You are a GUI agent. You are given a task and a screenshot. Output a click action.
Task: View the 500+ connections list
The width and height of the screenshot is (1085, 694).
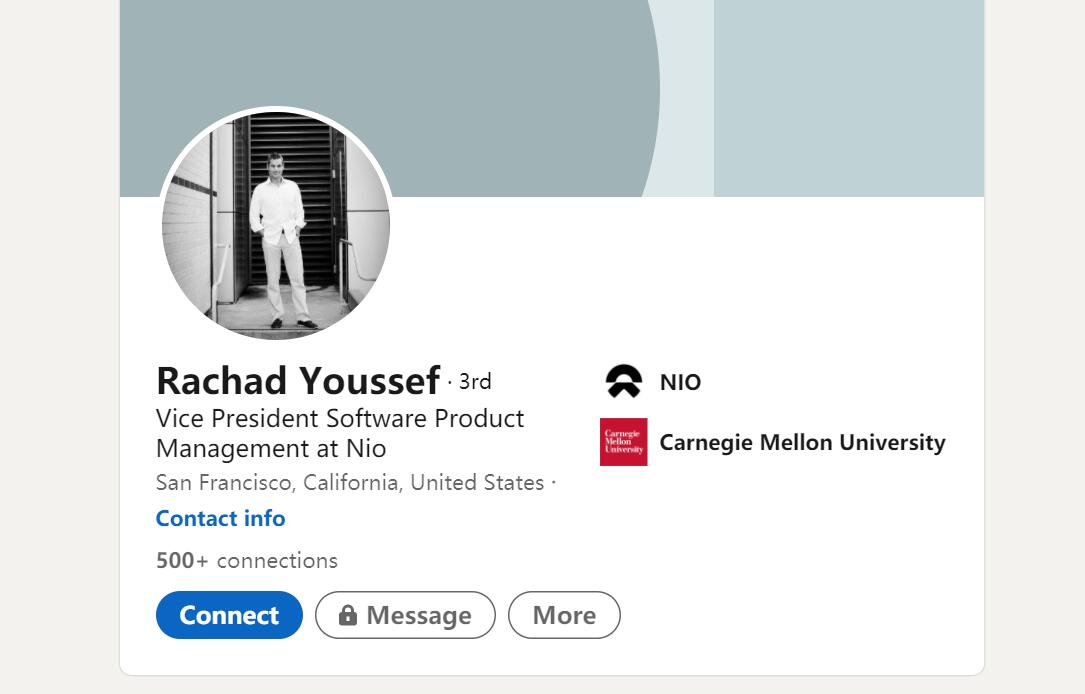click(247, 560)
